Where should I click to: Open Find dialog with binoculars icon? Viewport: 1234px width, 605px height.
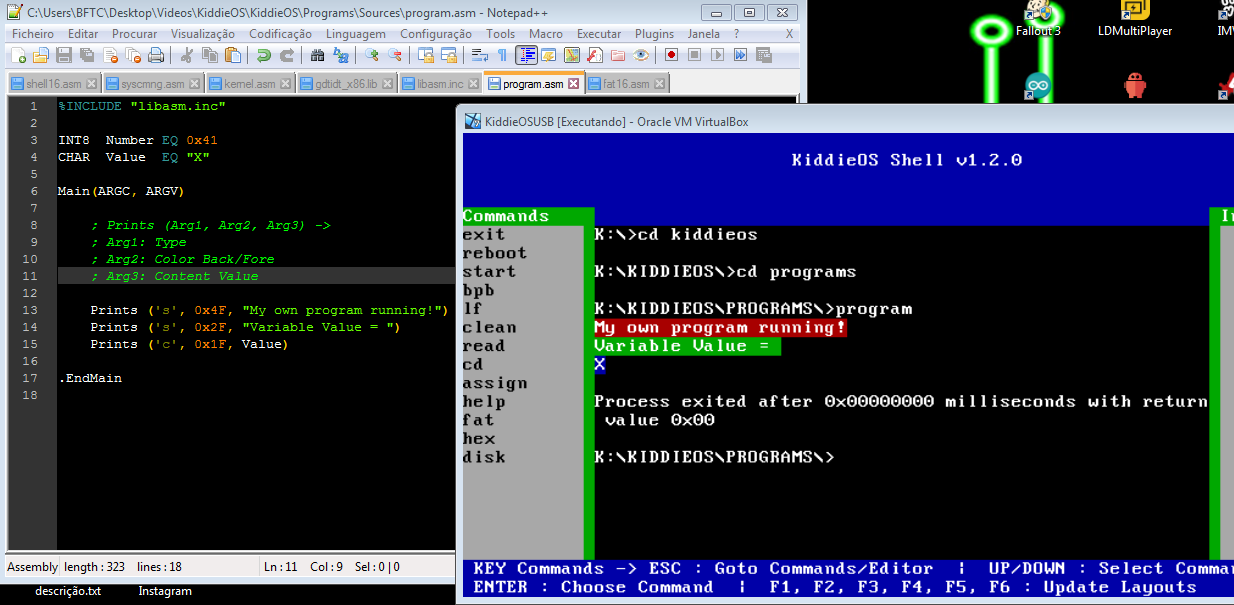click(x=316, y=56)
